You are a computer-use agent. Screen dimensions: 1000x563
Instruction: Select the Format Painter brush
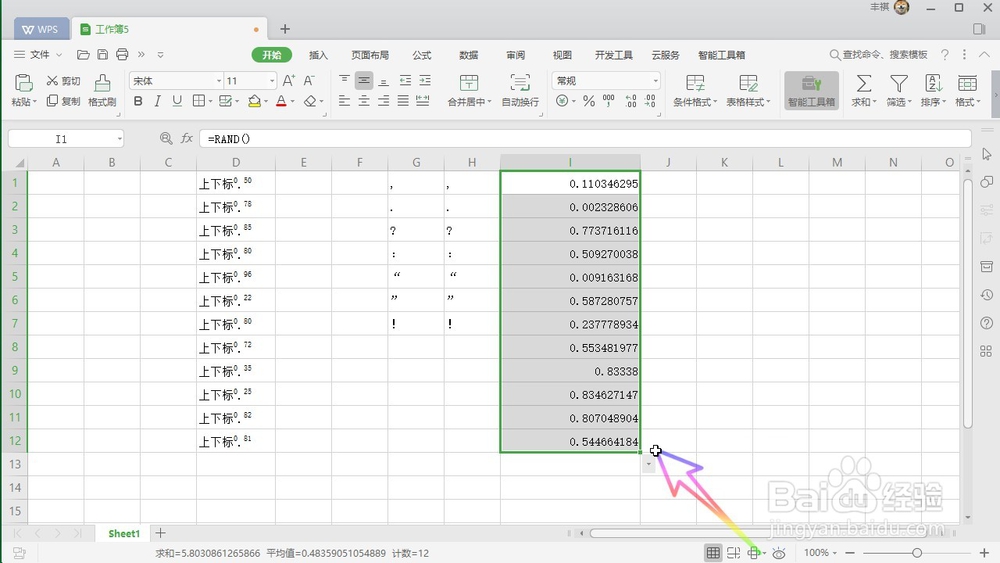point(102,90)
